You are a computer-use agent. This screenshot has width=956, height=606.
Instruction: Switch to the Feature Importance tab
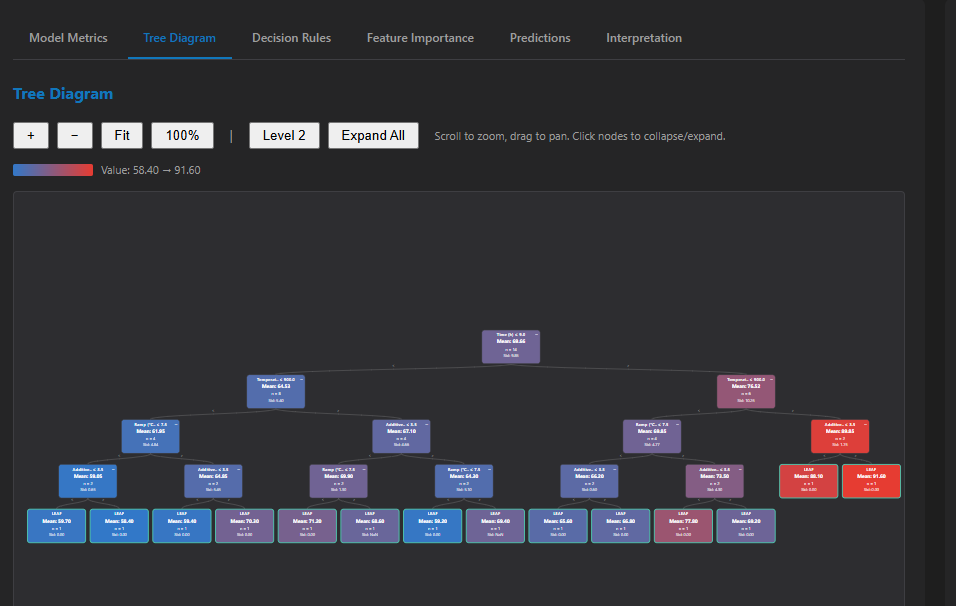pos(420,38)
